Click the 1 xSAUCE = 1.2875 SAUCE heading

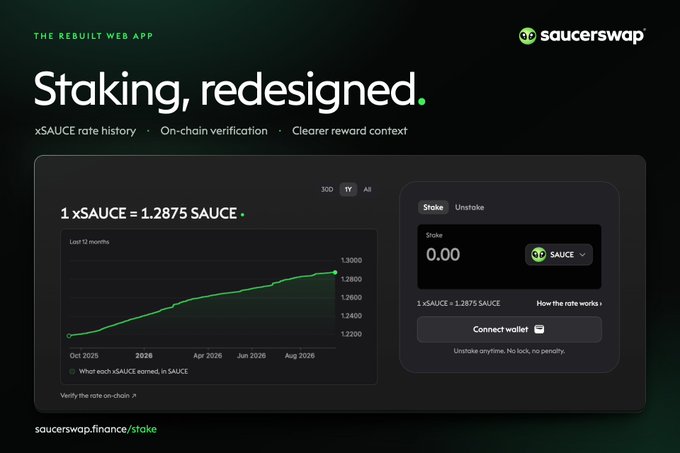coord(149,213)
